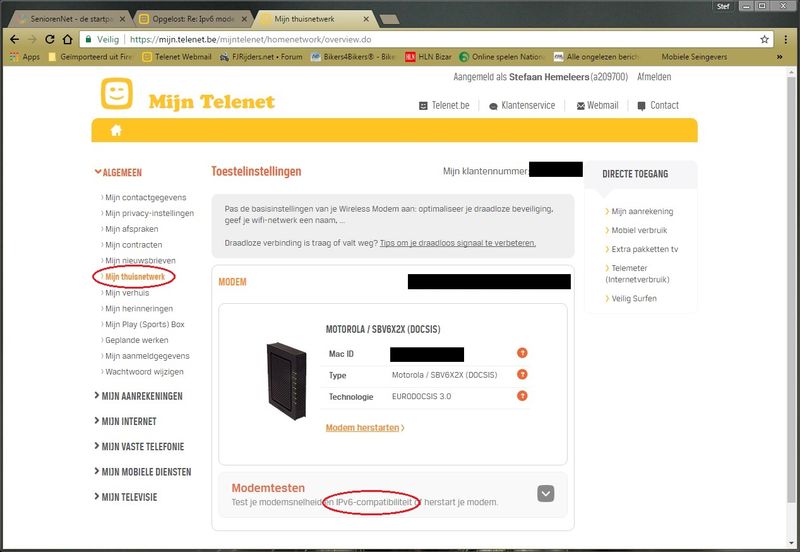
Task: Open FJRijders.net Forum bookmark
Action: (261, 57)
